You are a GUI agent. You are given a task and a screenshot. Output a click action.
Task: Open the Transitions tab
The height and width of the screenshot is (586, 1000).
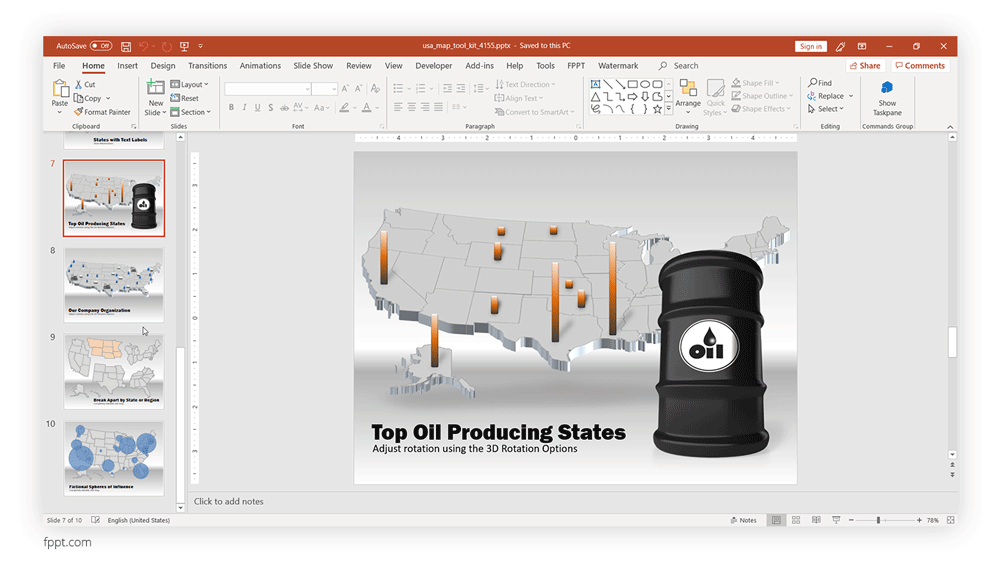[x=208, y=66]
